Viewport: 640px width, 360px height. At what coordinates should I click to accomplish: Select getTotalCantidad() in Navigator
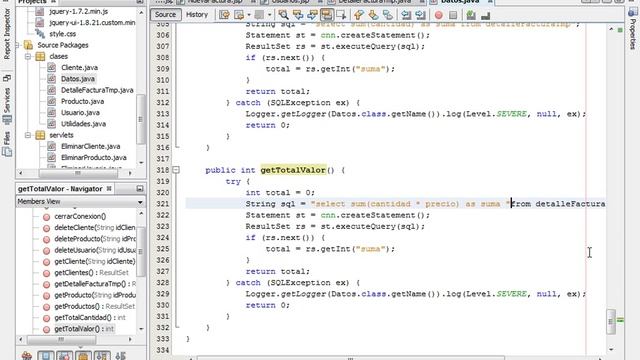(90, 318)
